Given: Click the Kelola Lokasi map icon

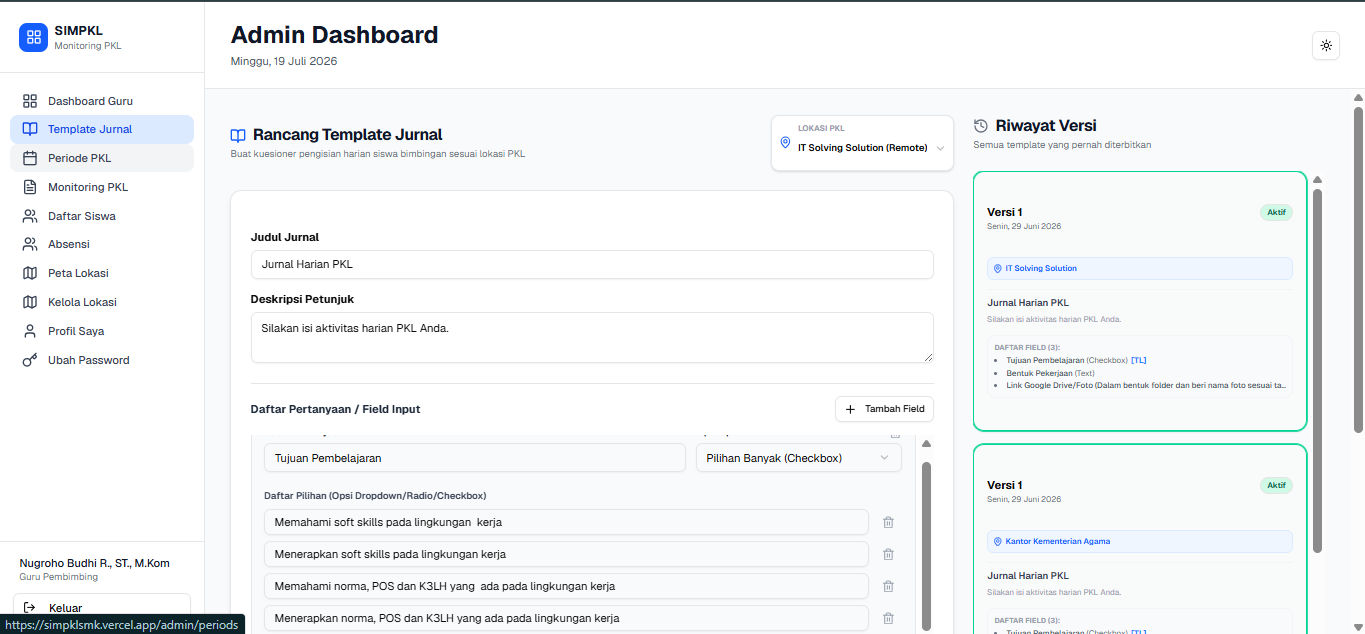Looking at the screenshot, I should point(30,302).
